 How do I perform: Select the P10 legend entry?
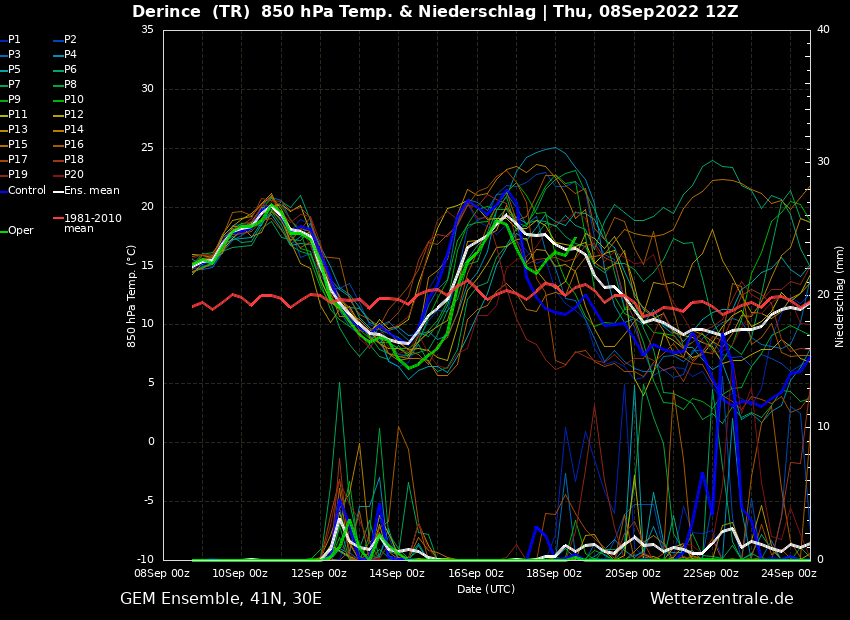click(68, 99)
